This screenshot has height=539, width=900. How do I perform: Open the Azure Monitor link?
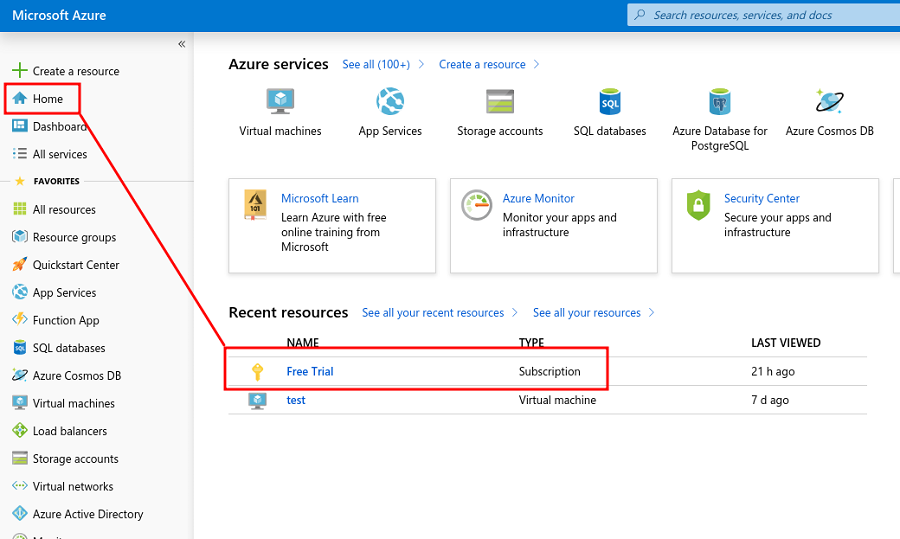[538, 198]
